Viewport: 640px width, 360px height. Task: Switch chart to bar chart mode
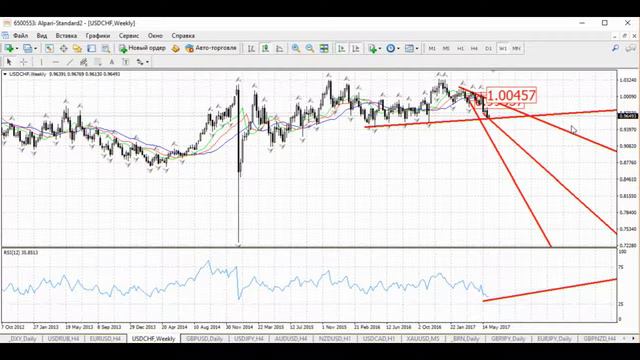click(251, 49)
